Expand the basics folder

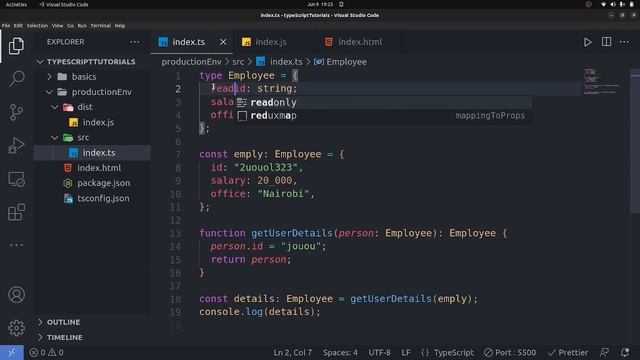(84, 77)
